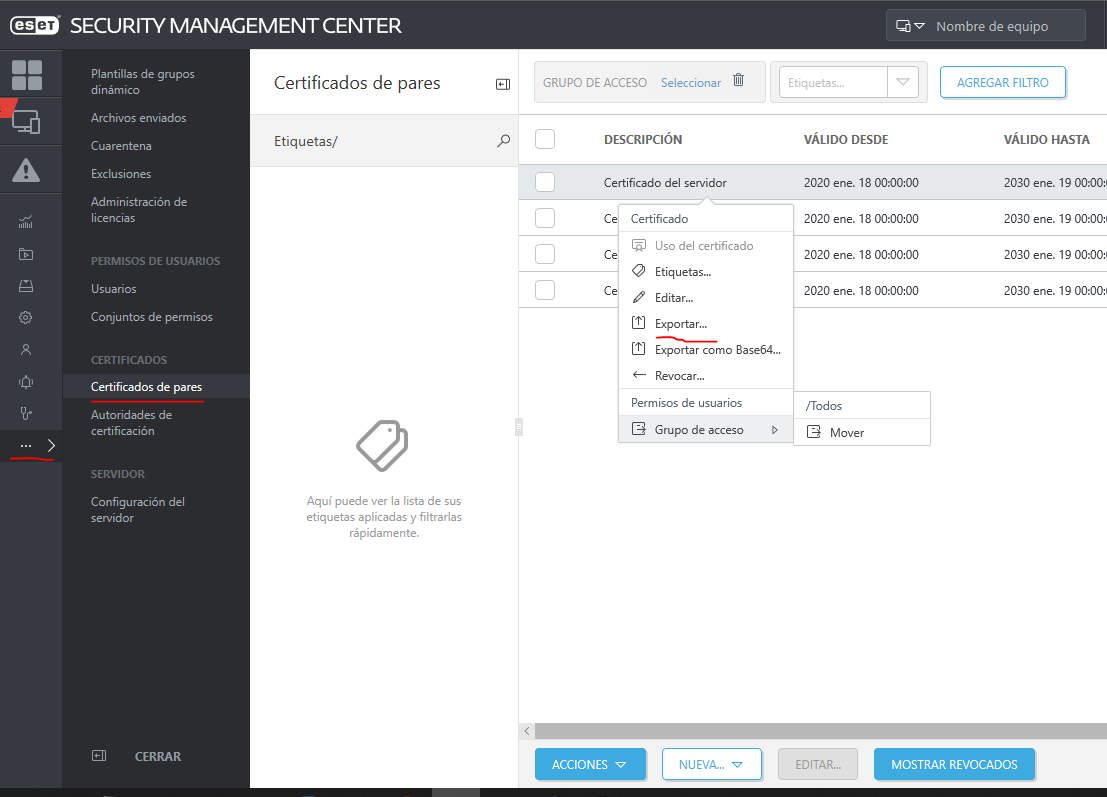Image resolution: width=1107 pixels, height=797 pixels.
Task: Click the EDITAR... button at bottom
Action: 818,765
